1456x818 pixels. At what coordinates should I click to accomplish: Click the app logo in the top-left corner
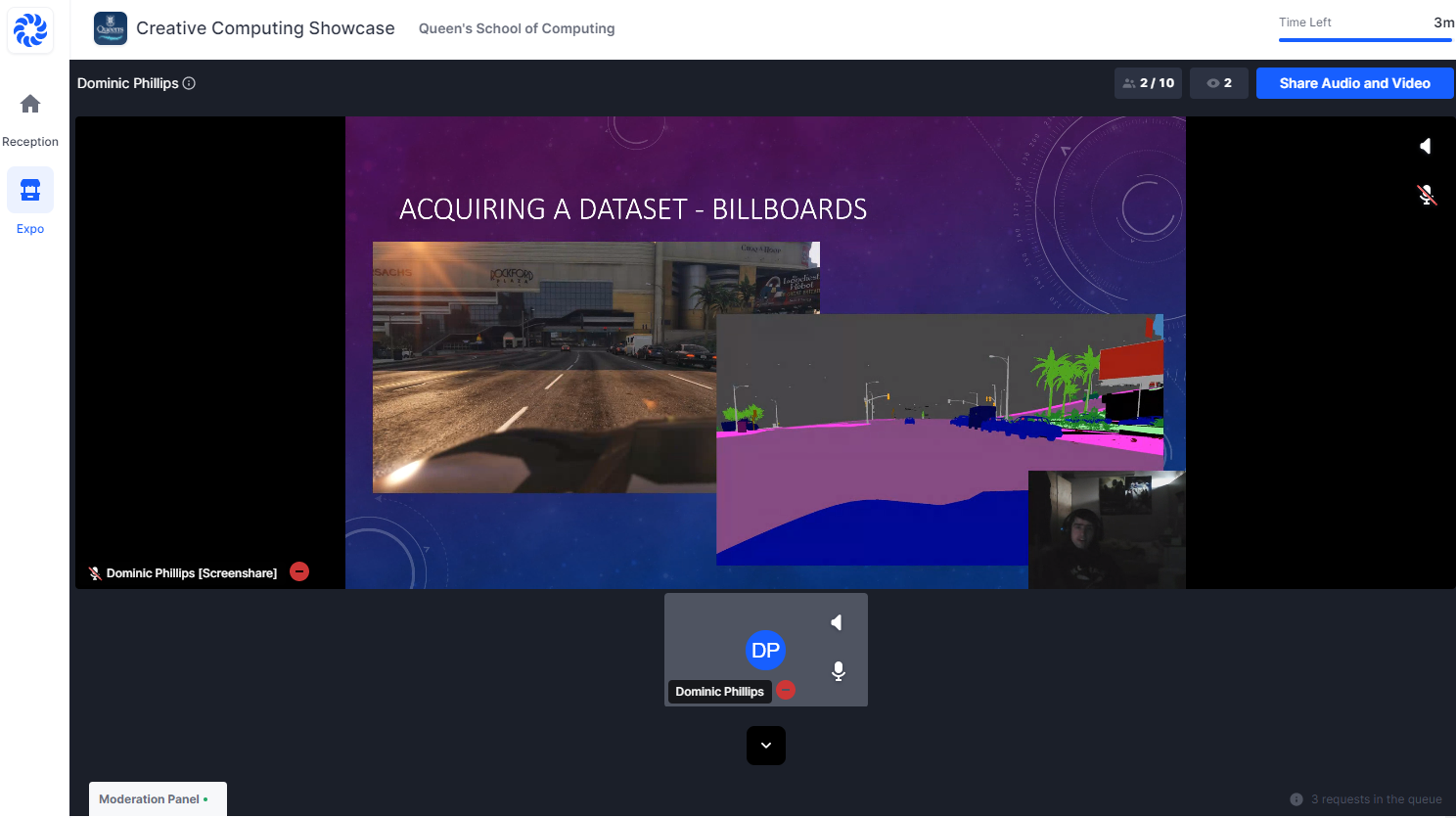coord(30,30)
